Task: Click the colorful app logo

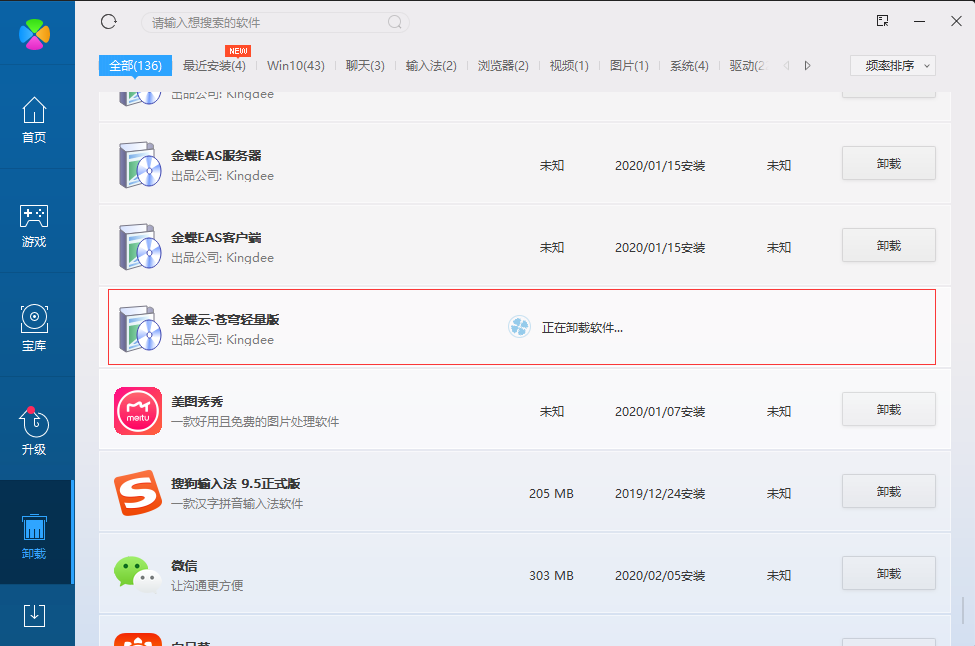Action: tap(34, 34)
